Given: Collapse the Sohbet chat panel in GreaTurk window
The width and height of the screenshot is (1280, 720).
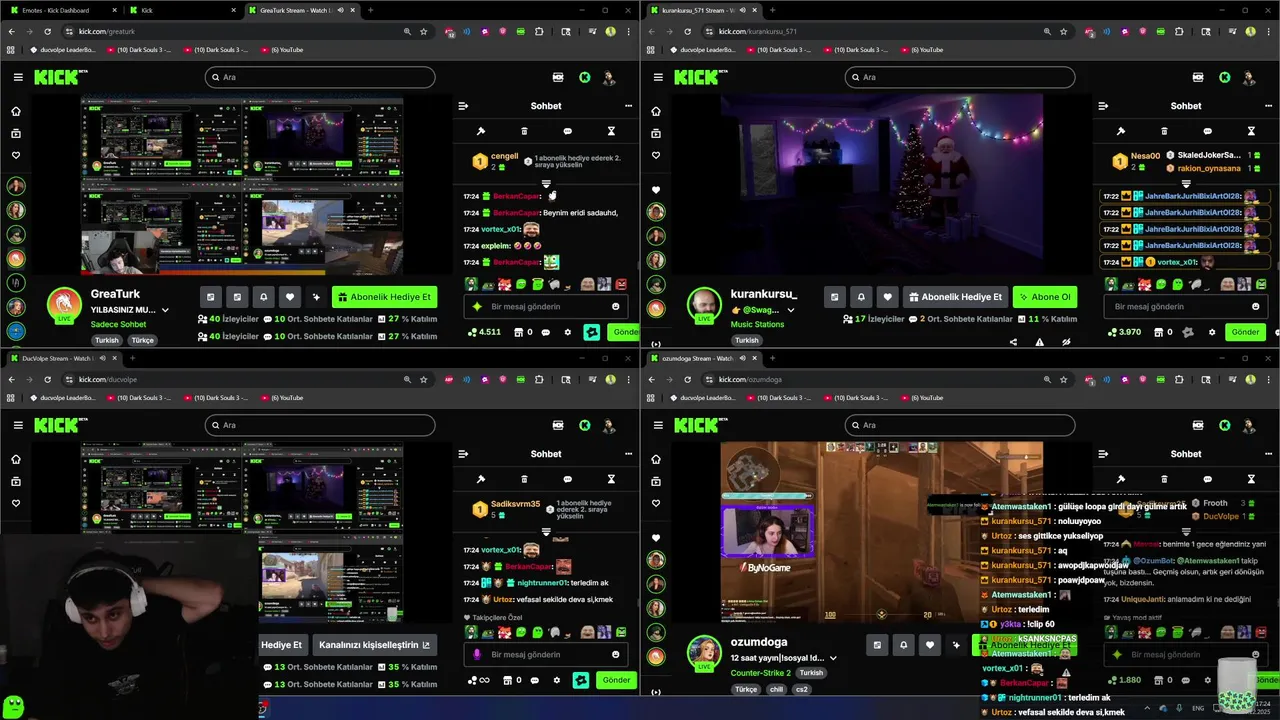Looking at the screenshot, I should 463,106.
